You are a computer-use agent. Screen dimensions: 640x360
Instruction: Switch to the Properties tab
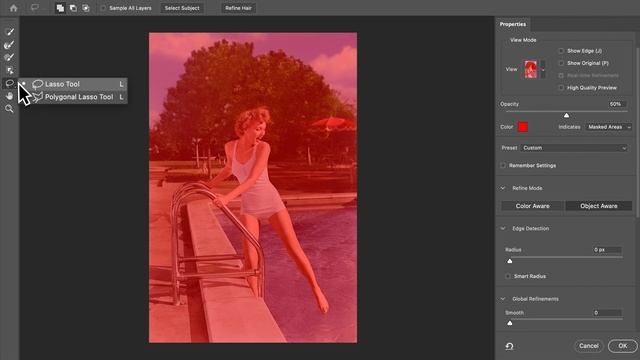pyautogui.click(x=513, y=24)
